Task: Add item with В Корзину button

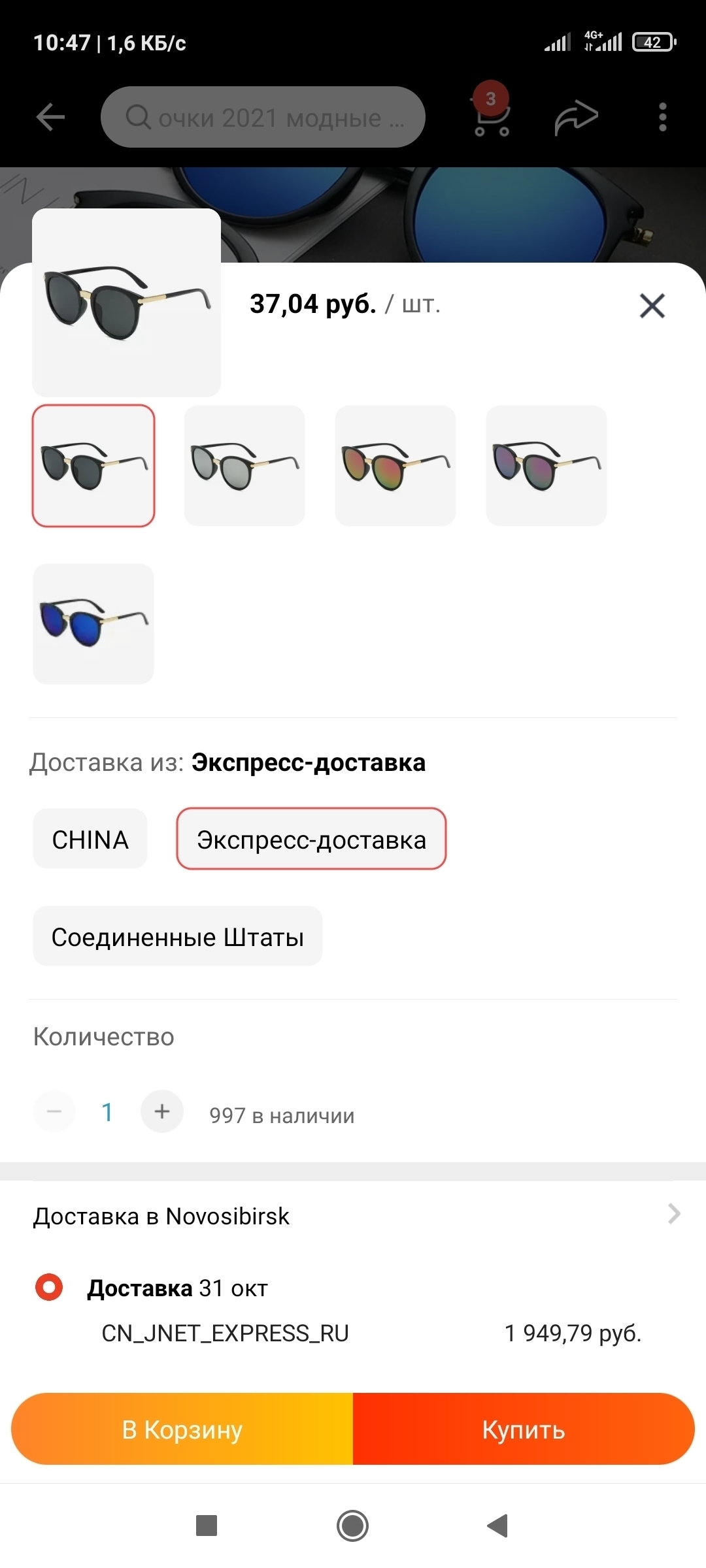Action: 182,1429
